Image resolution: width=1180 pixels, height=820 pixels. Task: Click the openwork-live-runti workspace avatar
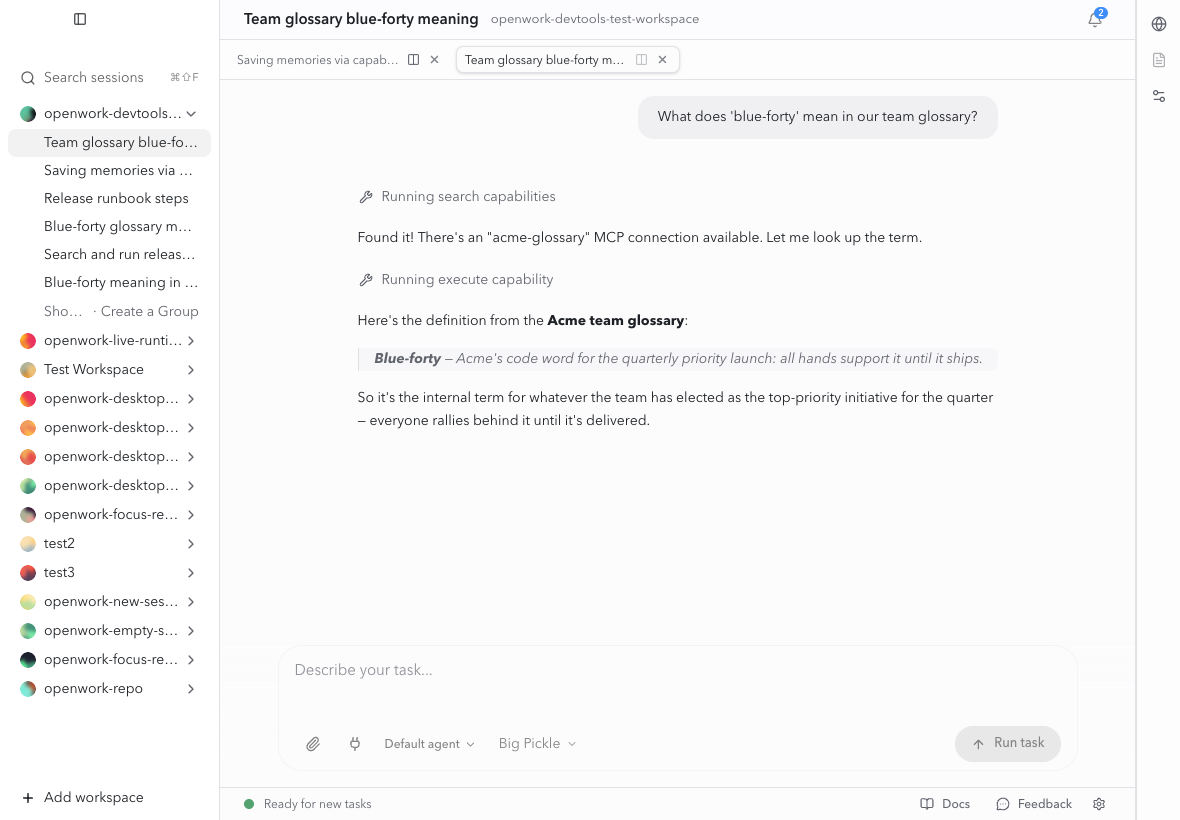click(28, 341)
